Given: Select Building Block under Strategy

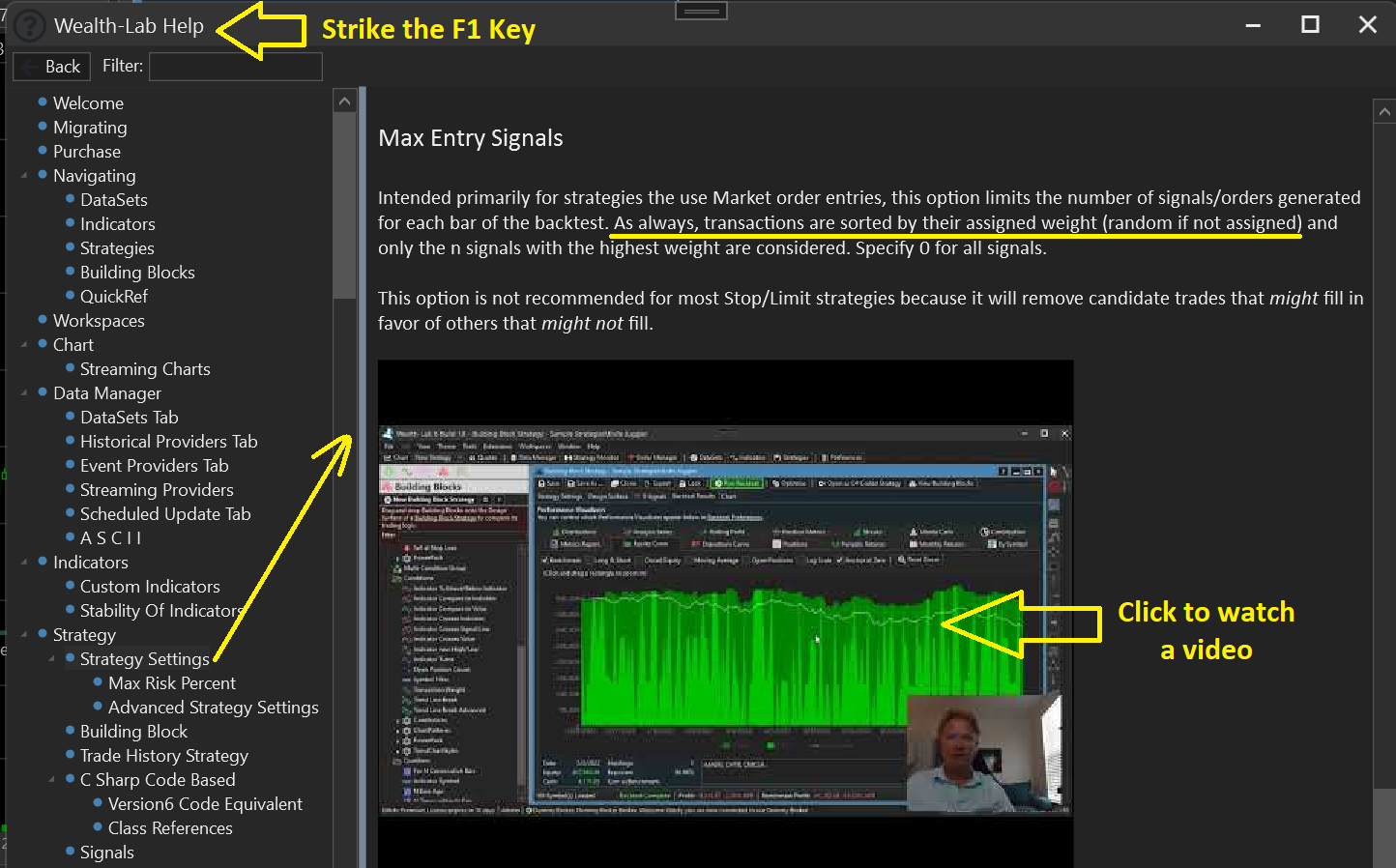Looking at the screenshot, I should click(133, 732).
